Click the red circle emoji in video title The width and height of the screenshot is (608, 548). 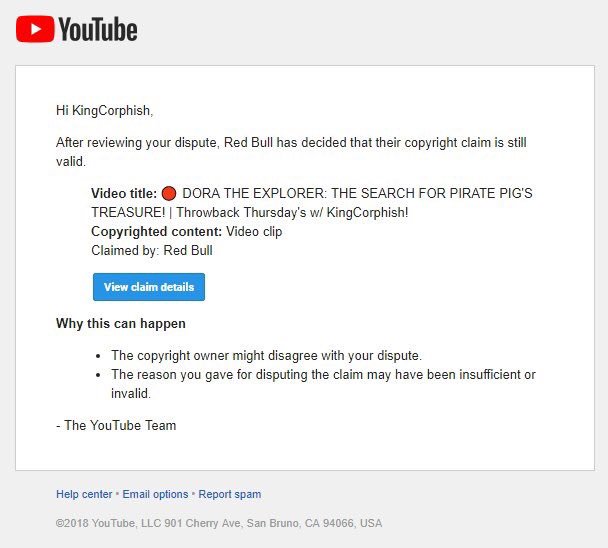(x=169, y=193)
